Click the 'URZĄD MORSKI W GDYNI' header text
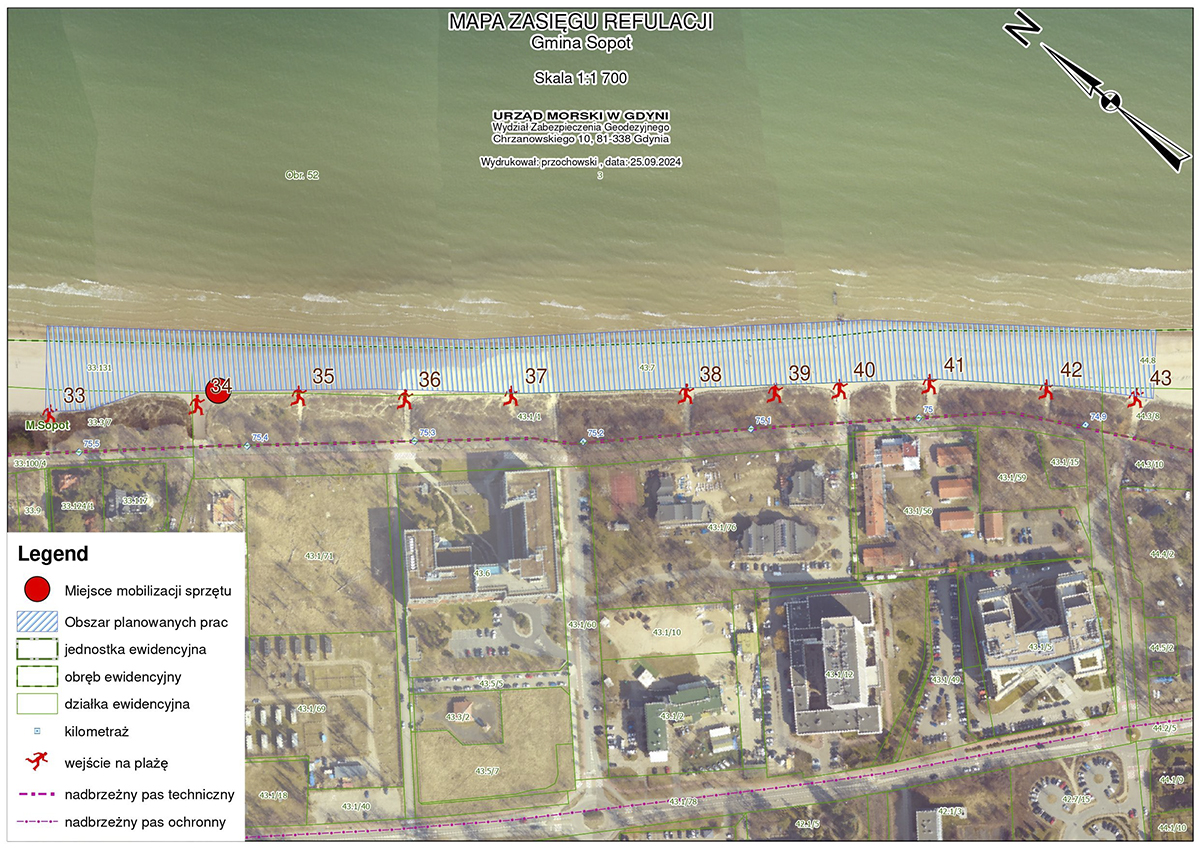 (581, 115)
